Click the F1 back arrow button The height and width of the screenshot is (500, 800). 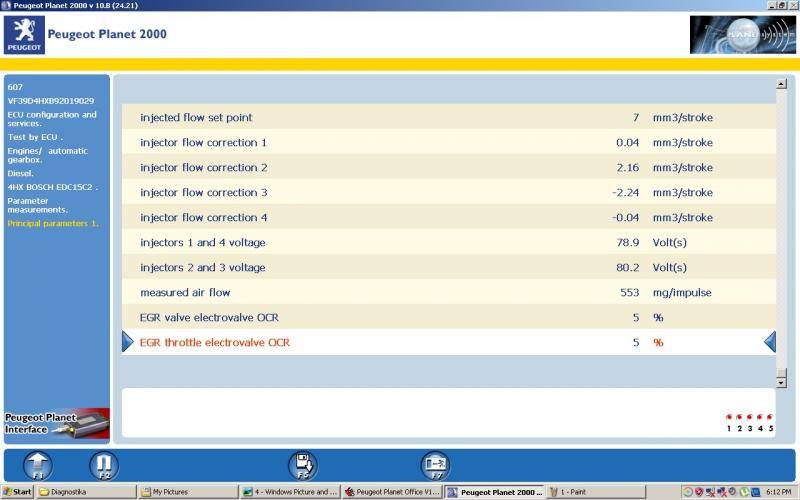[x=37, y=465]
